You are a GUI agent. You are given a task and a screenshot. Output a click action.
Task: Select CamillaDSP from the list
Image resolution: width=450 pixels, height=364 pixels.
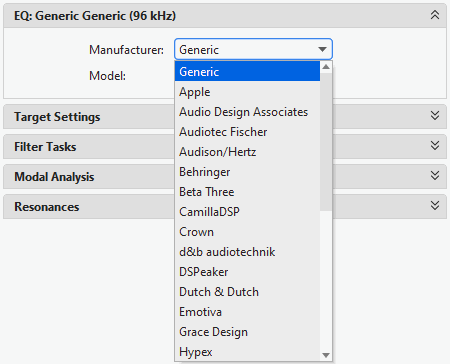pos(247,212)
